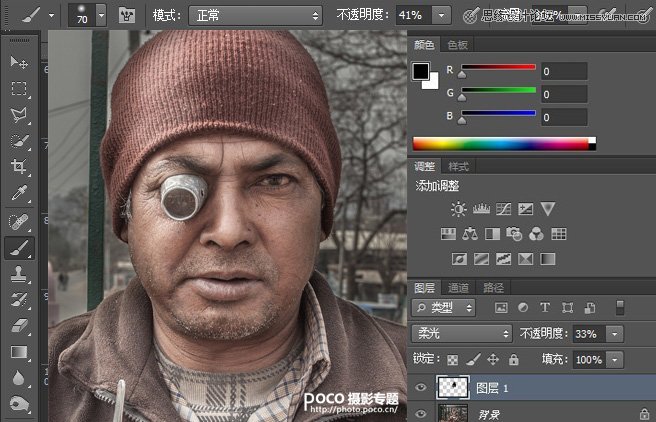Select the Rectangular Marquee tool
Viewport: 656px width, 422px height.
pos(19,89)
